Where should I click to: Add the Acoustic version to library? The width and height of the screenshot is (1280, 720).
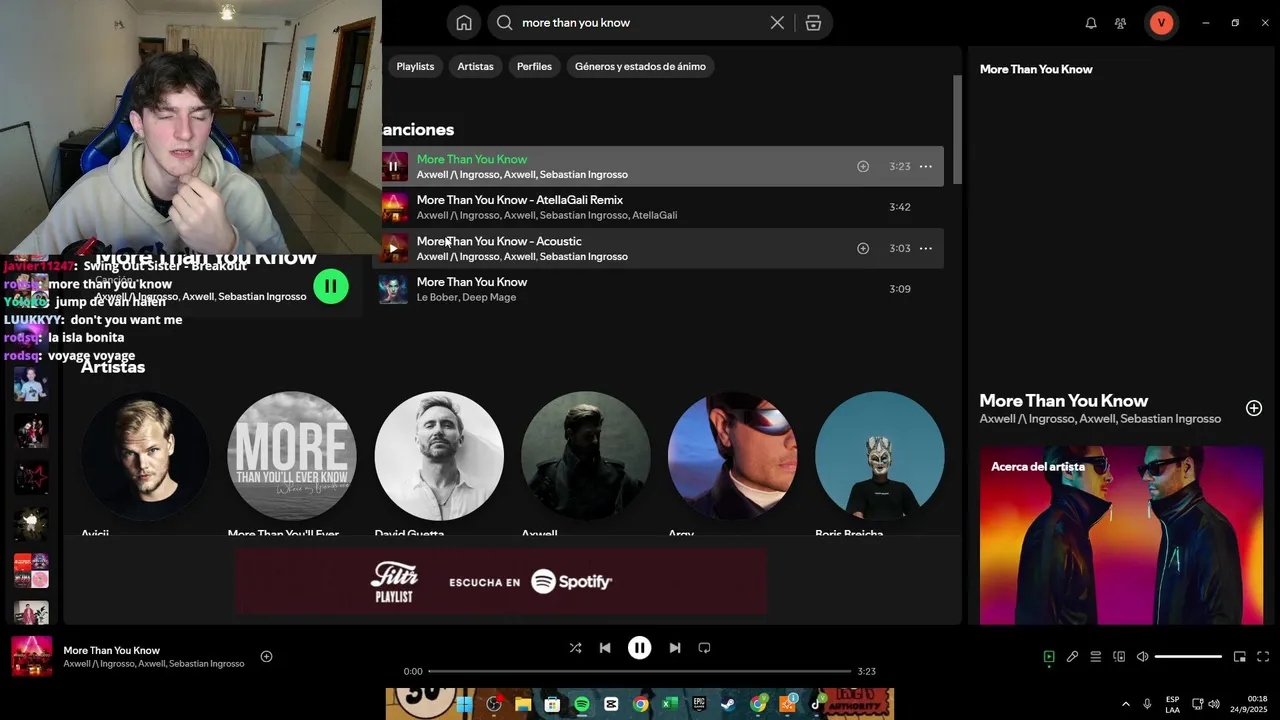tap(863, 248)
